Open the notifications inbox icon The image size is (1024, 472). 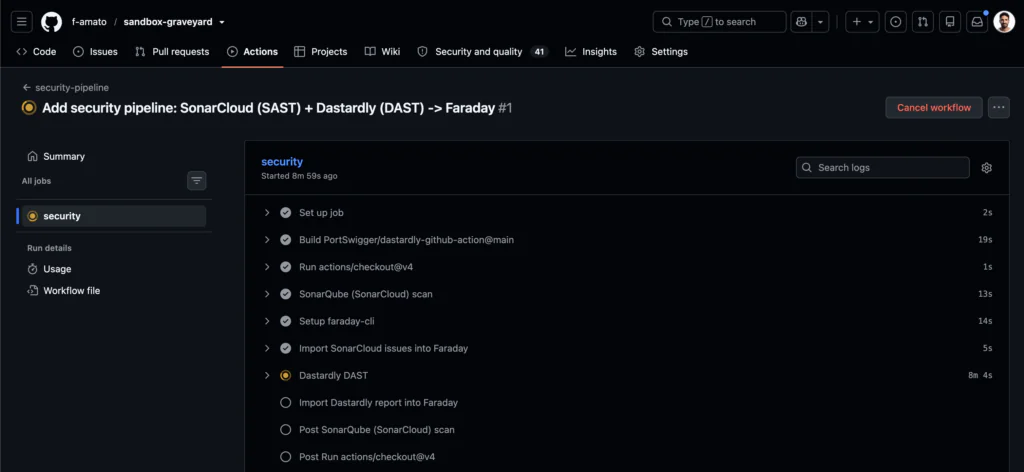(x=977, y=22)
